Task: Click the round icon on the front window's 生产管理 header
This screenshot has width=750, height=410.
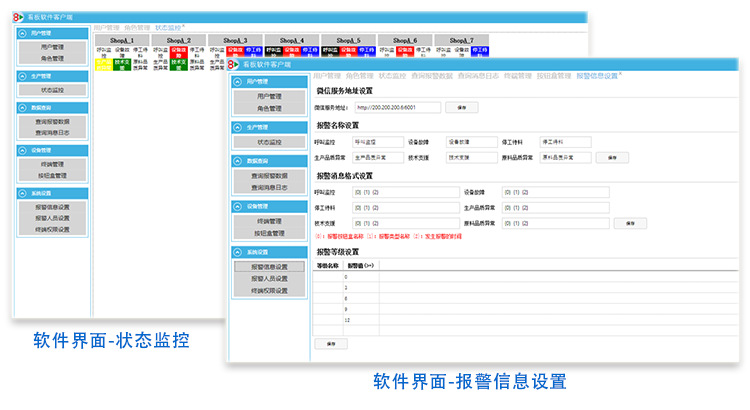Action: click(x=241, y=127)
